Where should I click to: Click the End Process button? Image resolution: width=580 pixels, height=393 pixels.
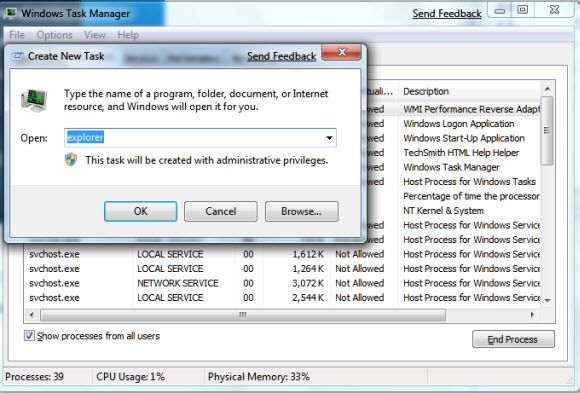click(513, 339)
